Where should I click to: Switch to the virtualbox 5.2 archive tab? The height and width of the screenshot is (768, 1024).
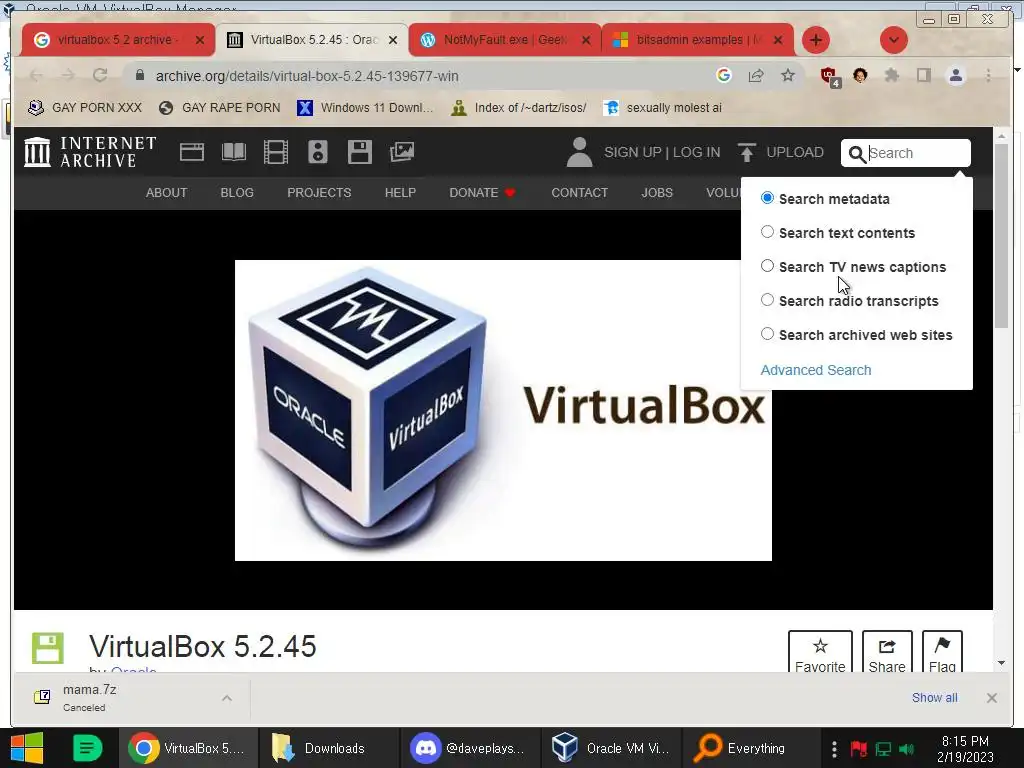118,40
